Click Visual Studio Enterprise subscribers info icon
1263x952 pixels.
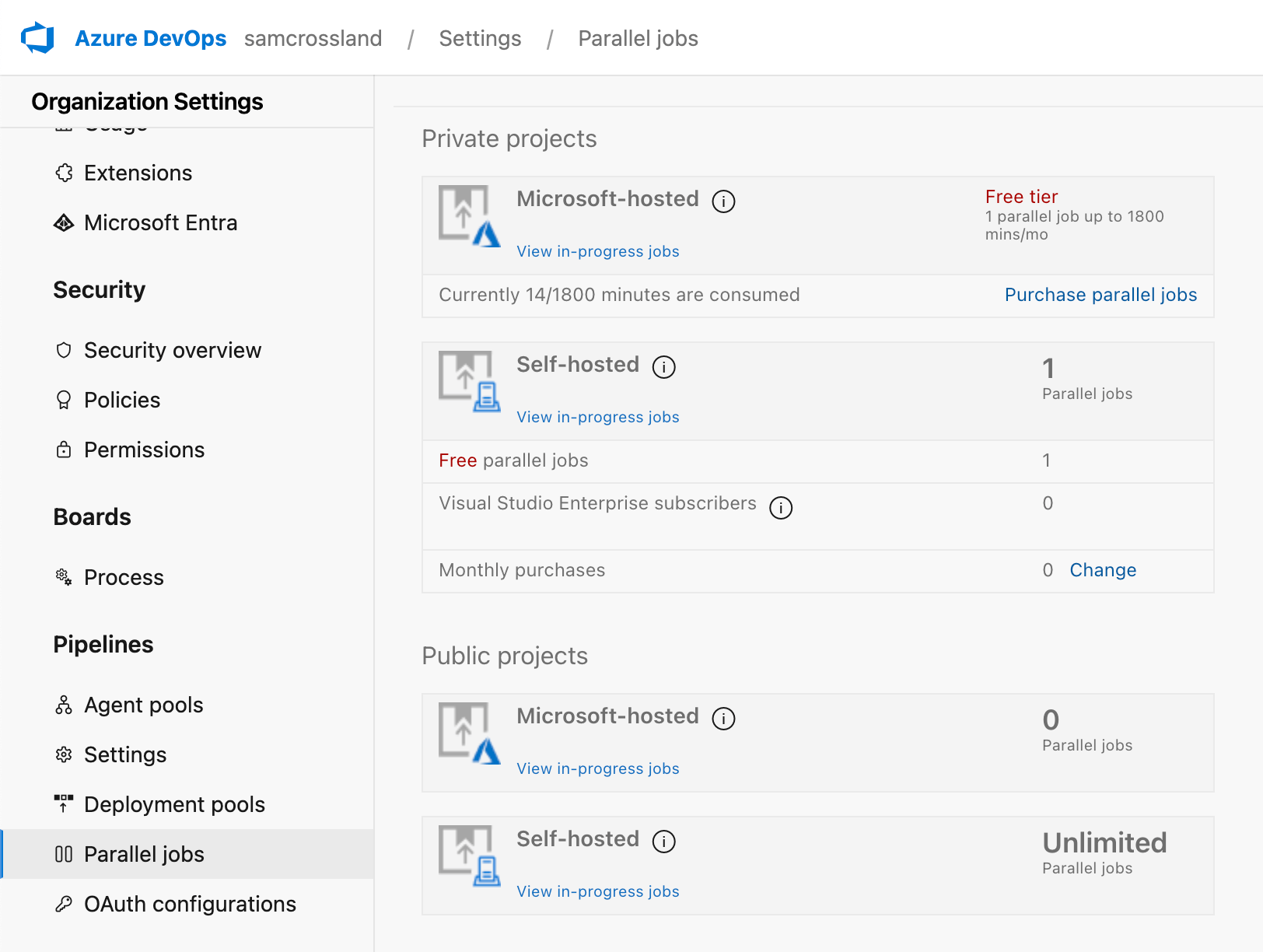(x=781, y=508)
